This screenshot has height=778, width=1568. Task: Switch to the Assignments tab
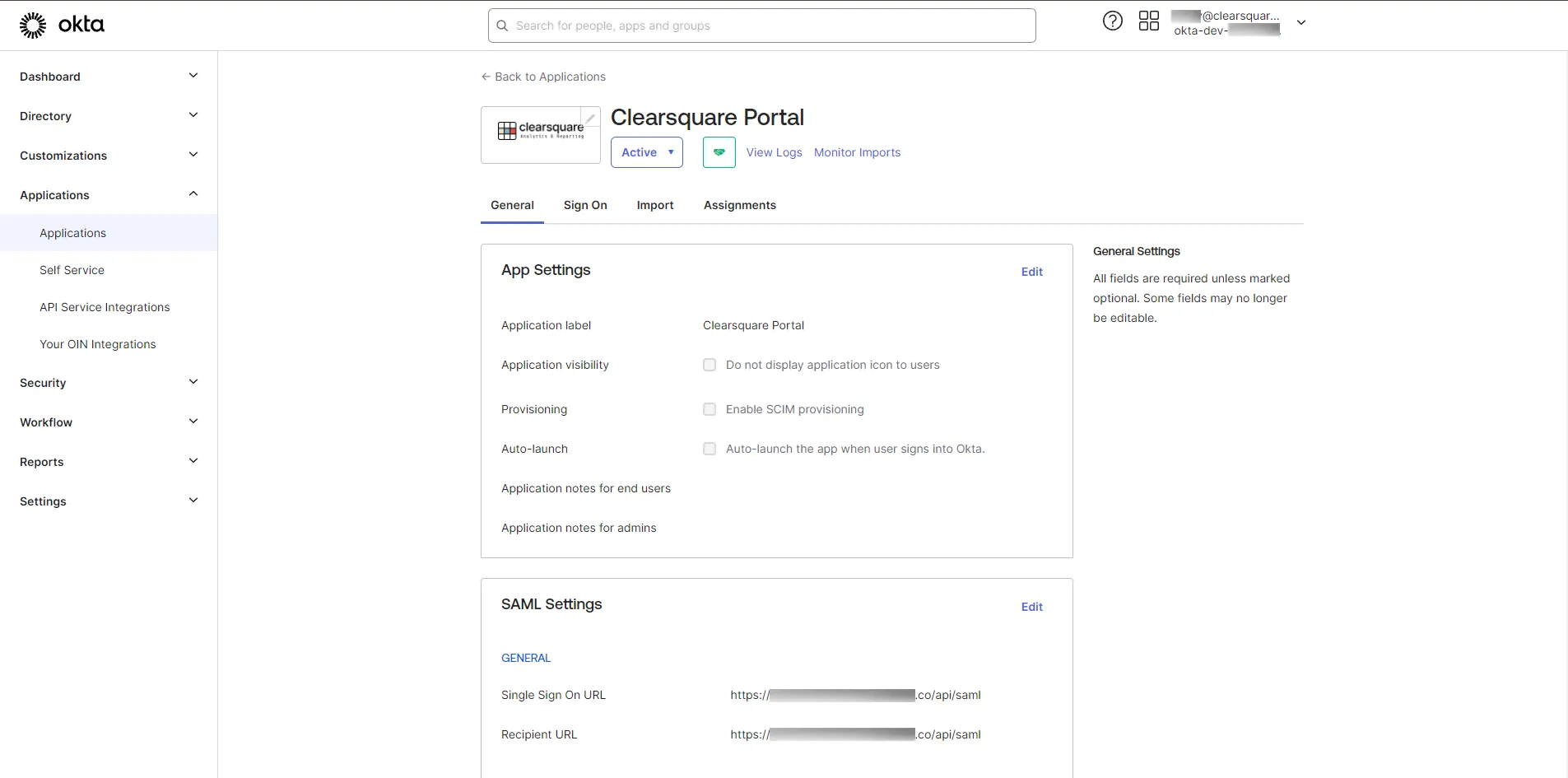coord(740,205)
